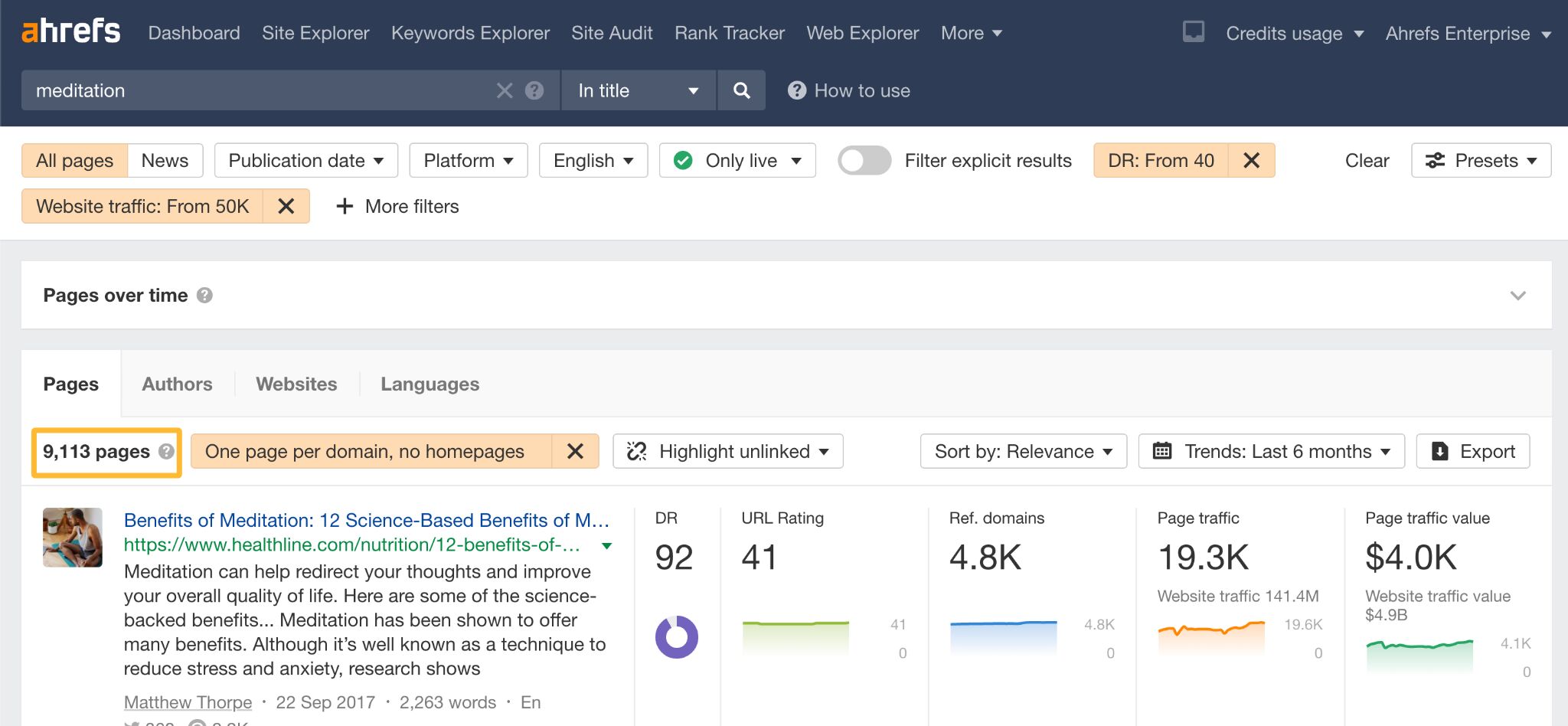Open Keywords Explorer from the navigation

pos(469,33)
